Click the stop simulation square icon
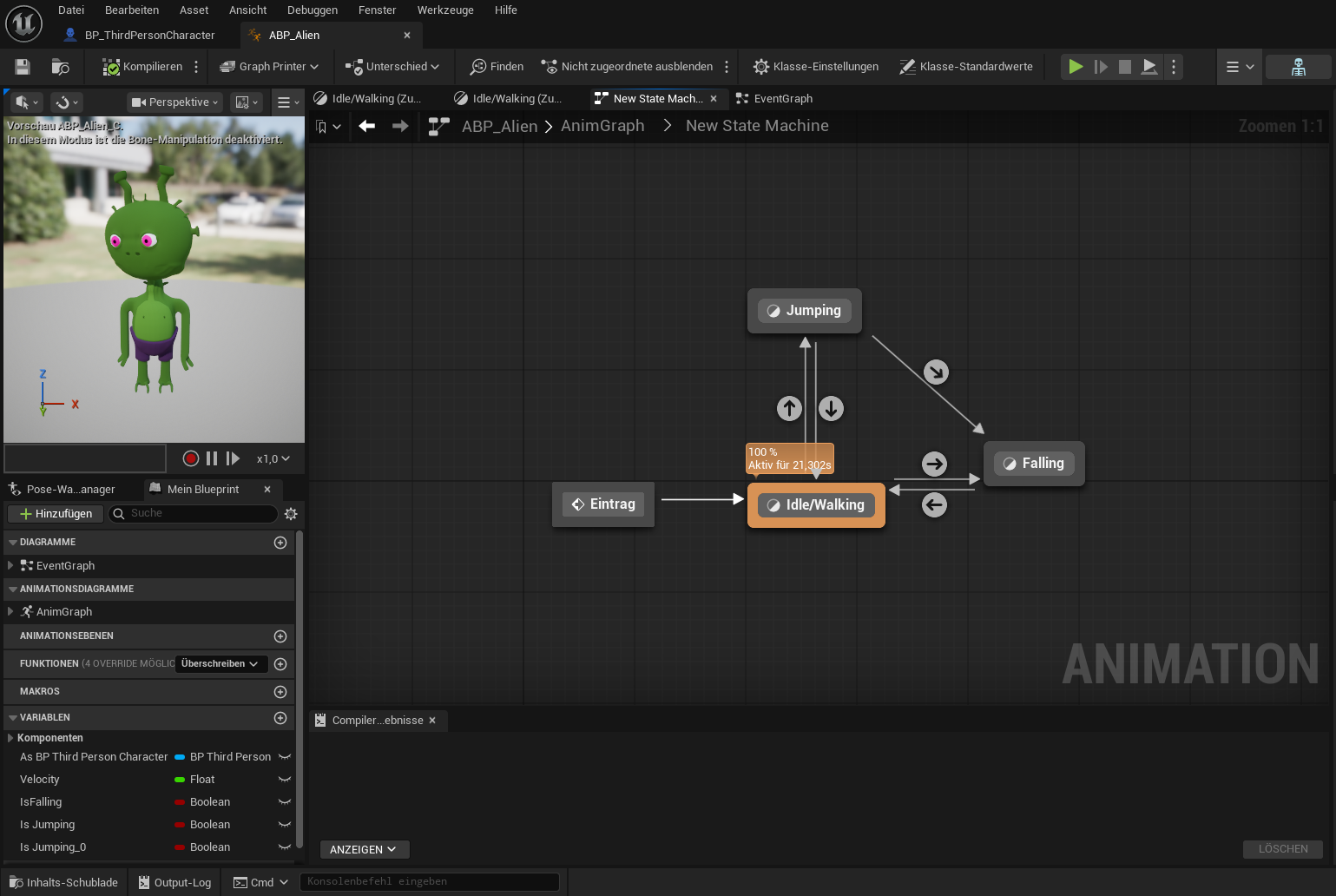The width and height of the screenshot is (1336, 896). [x=1125, y=67]
